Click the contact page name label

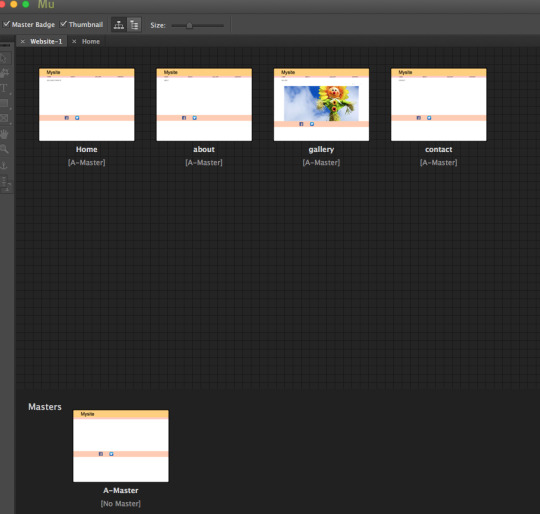pyautogui.click(x=438, y=149)
